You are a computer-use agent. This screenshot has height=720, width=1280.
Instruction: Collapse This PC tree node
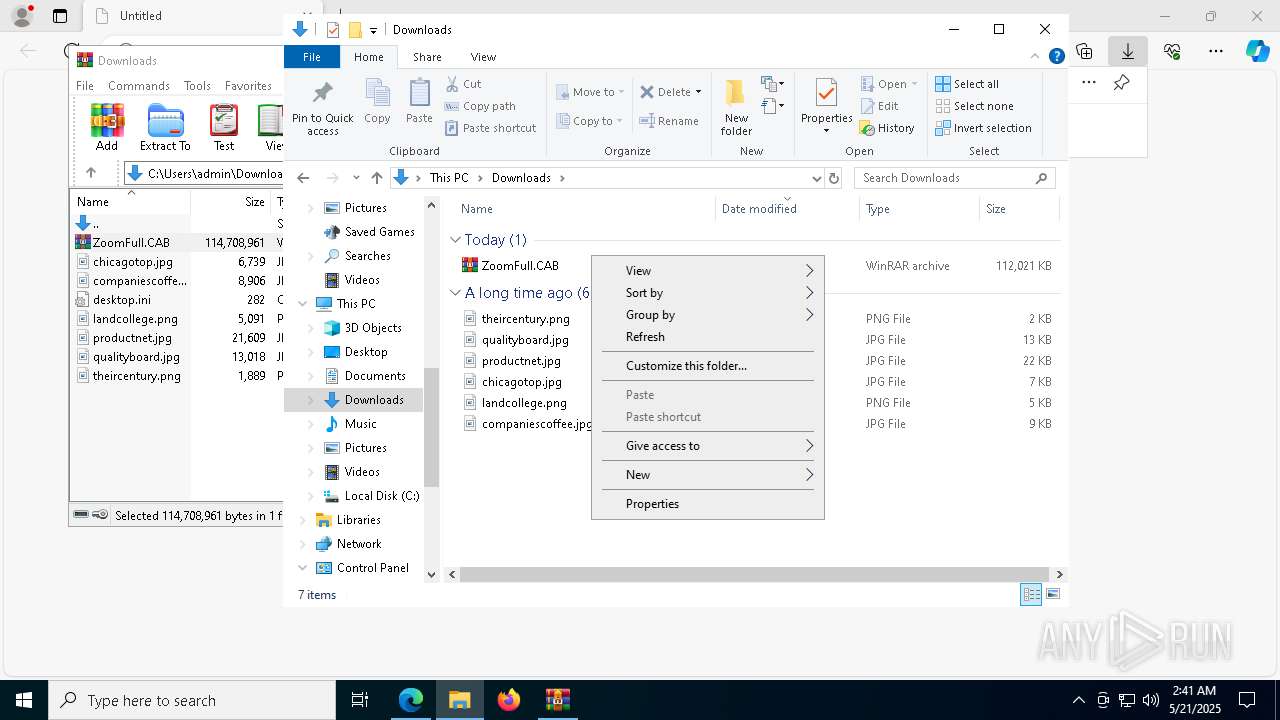click(x=303, y=304)
